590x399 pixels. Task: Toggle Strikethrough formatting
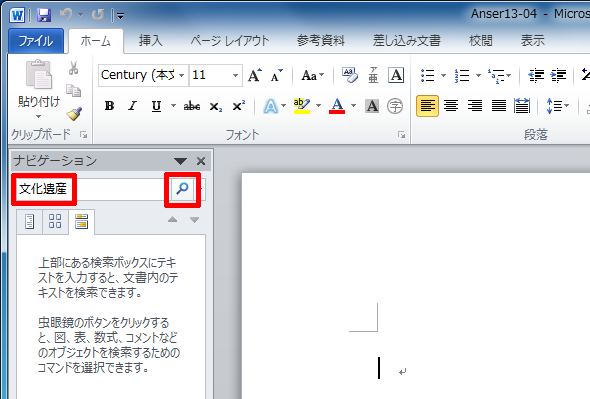point(192,106)
